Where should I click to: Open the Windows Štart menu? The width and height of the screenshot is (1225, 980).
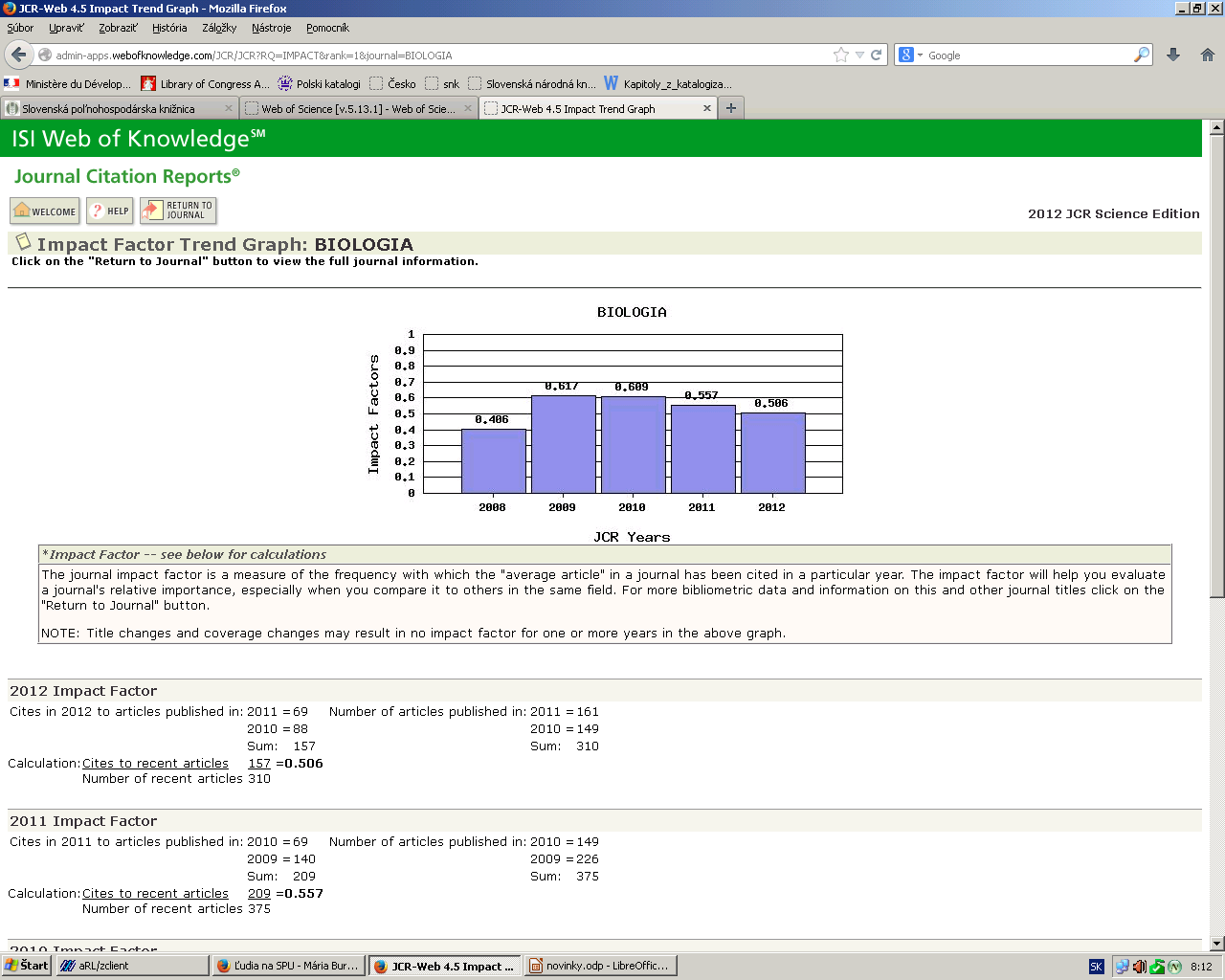pos(26,966)
